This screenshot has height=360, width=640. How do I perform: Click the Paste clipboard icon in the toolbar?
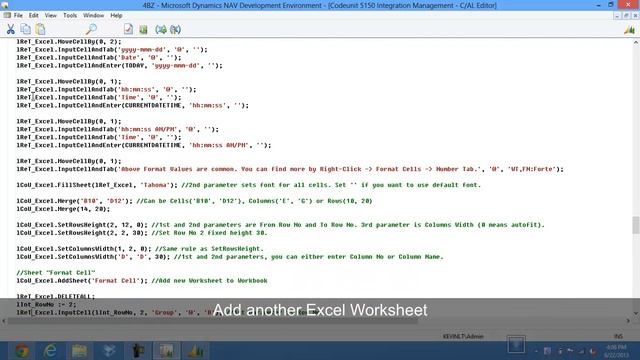[40, 29]
